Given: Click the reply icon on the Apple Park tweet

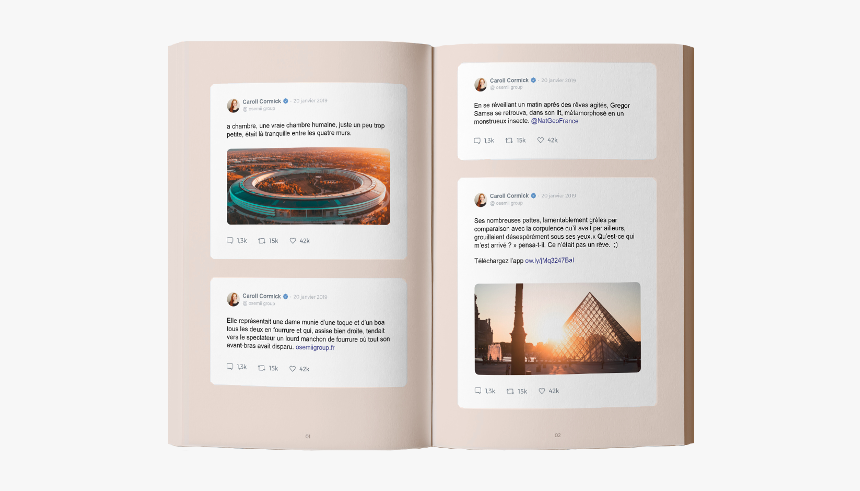Looking at the screenshot, I should point(230,240).
